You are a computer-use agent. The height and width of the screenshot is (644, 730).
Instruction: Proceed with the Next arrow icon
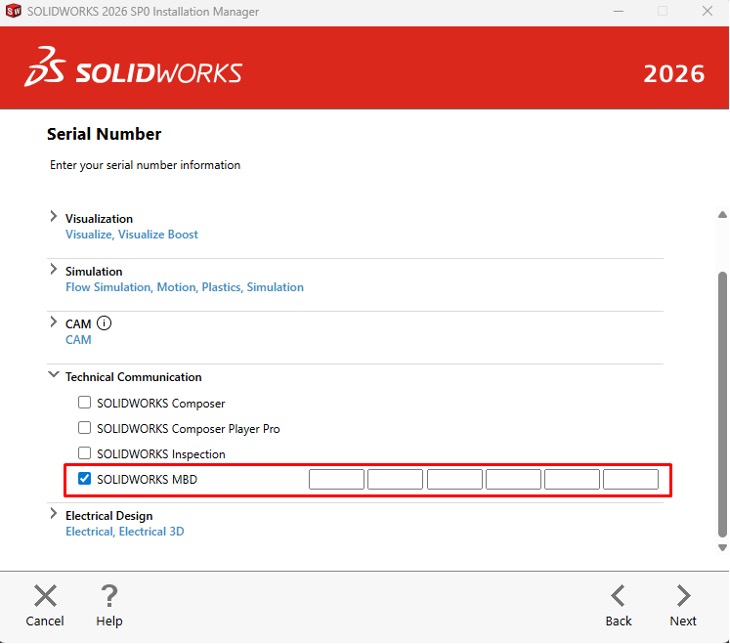tap(683, 596)
